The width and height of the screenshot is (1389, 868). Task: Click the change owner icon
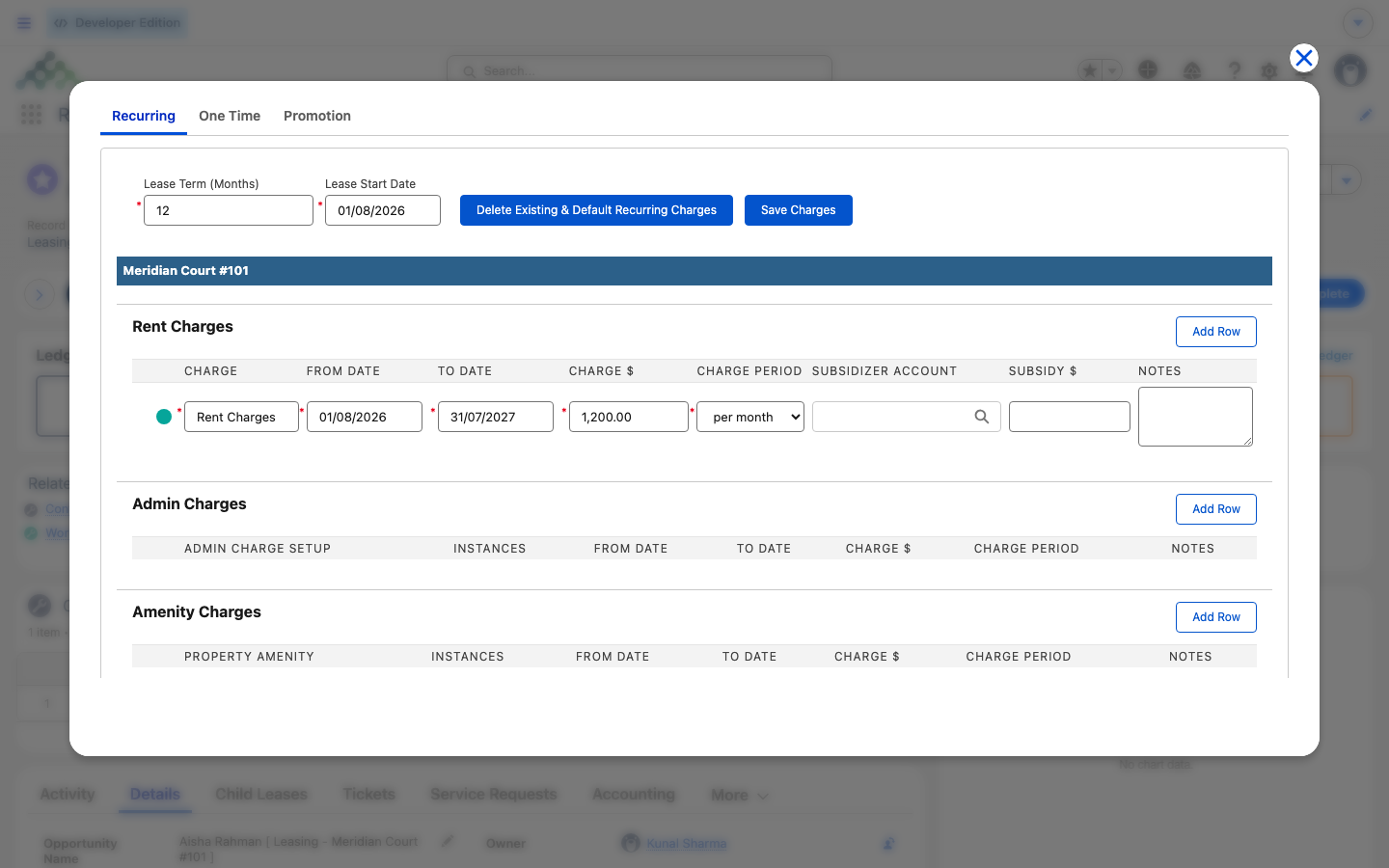(x=888, y=844)
